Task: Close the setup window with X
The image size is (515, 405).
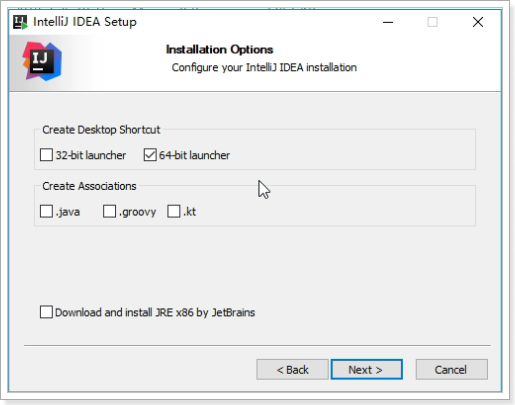Action: click(478, 22)
